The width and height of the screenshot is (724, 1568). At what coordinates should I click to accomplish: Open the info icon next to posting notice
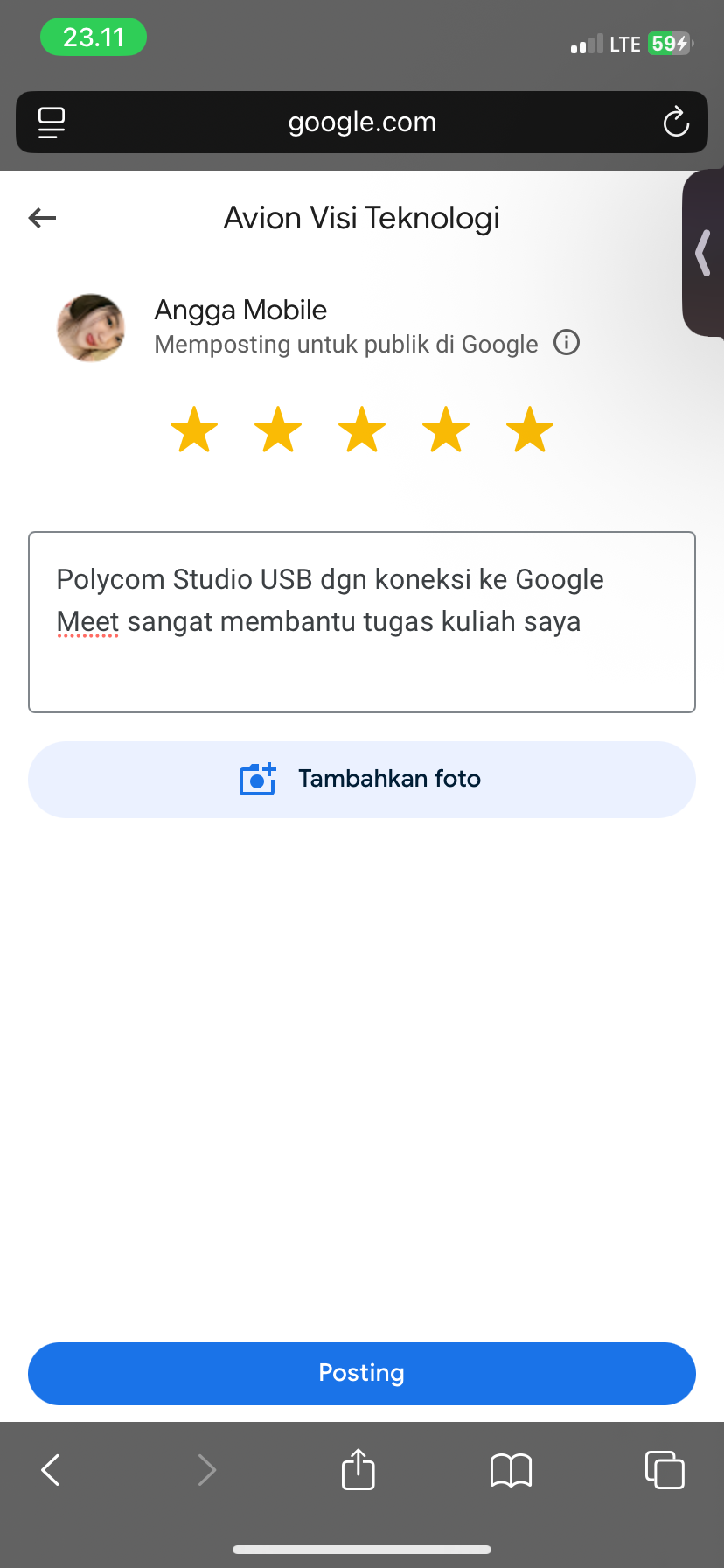coord(567,342)
